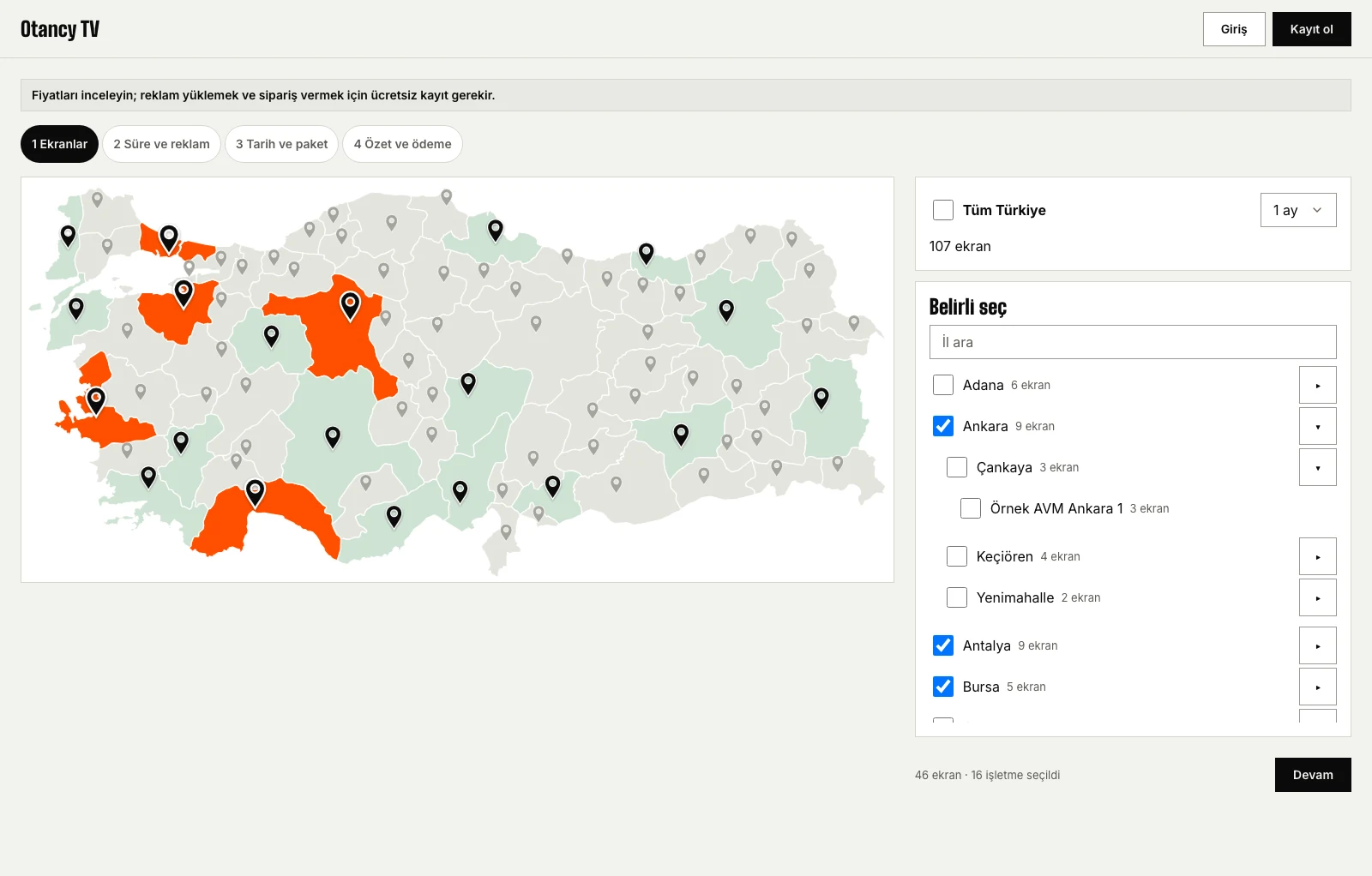Click the Izmir pin on the western coast

96,400
